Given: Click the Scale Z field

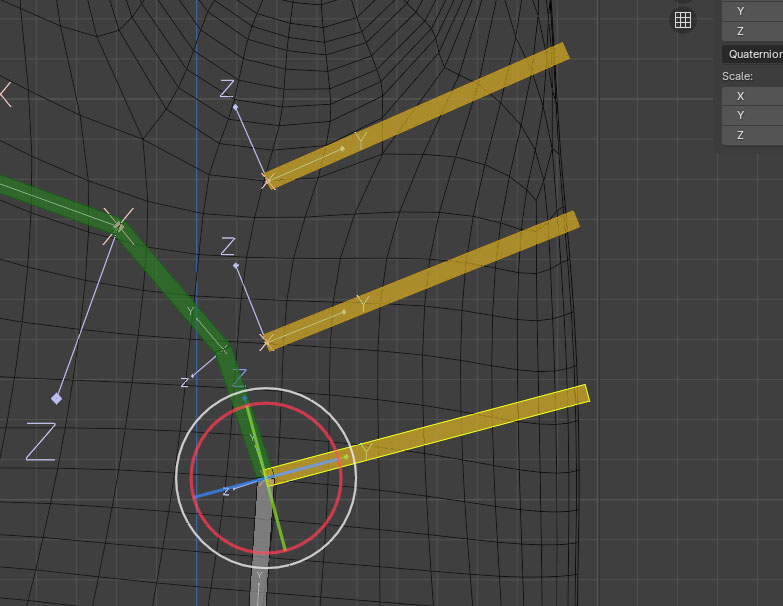Looking at the screenshot, I should pos(752,134).
